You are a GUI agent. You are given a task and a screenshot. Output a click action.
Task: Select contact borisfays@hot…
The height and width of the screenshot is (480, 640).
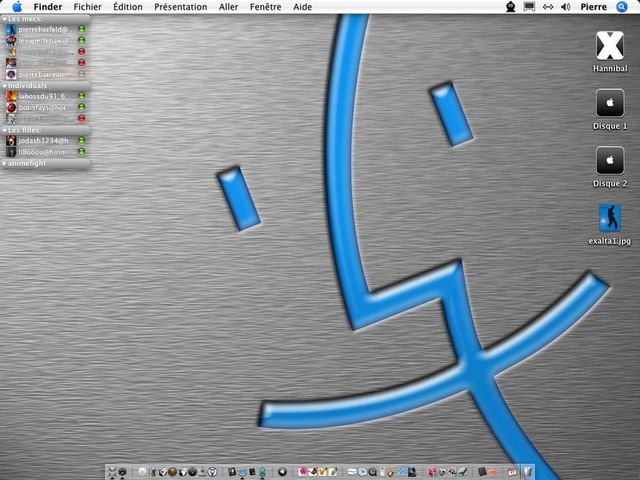[x=45, y=107]
